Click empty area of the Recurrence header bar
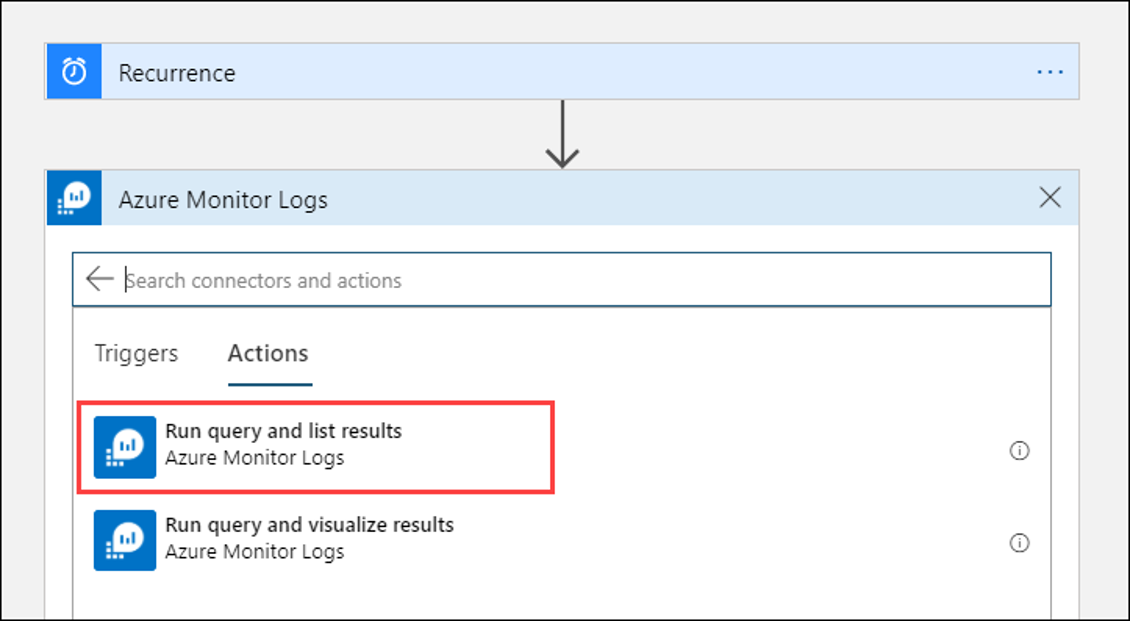The width and height of the screenshot is (1130, 621). (x=634, y=72)
